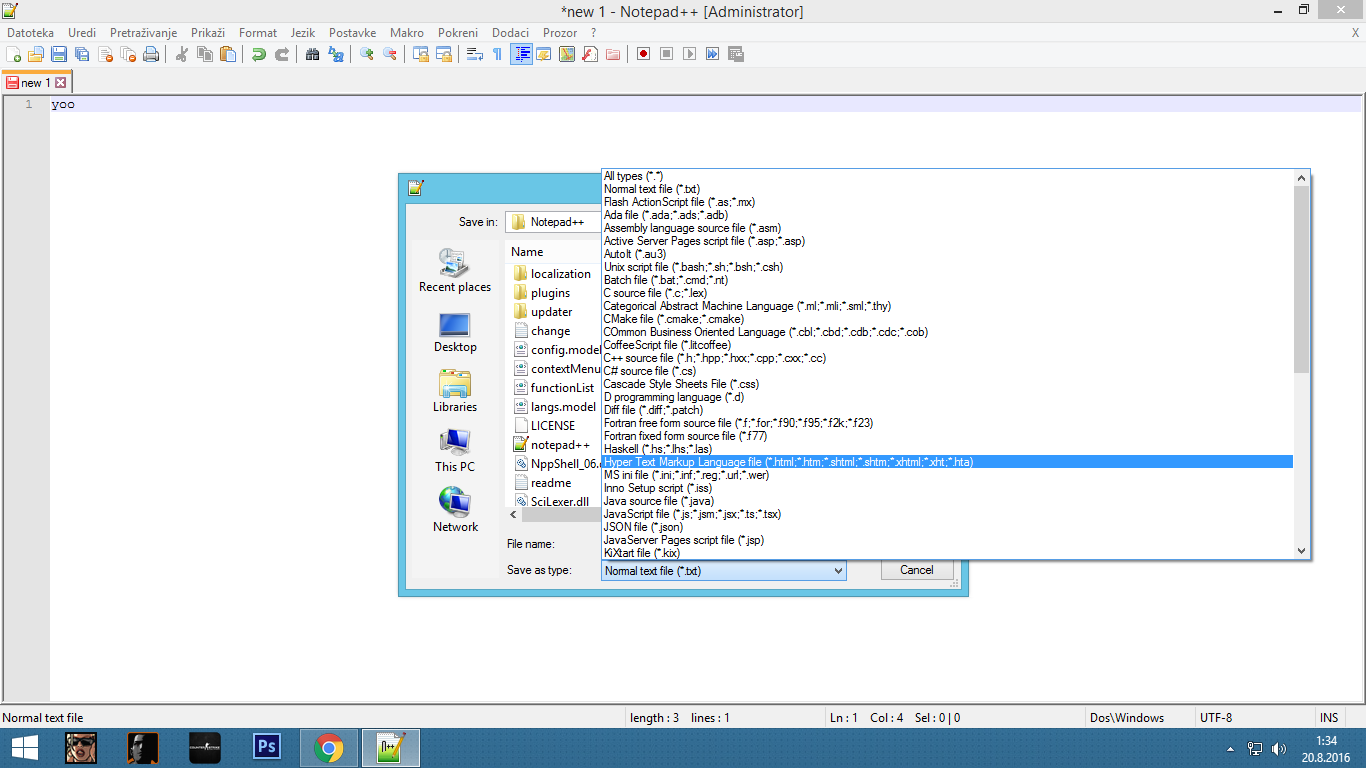Screen dimensions: 1366x768
Task: Open Google Chrome from the taskbar
Action: tap(328, 748)
